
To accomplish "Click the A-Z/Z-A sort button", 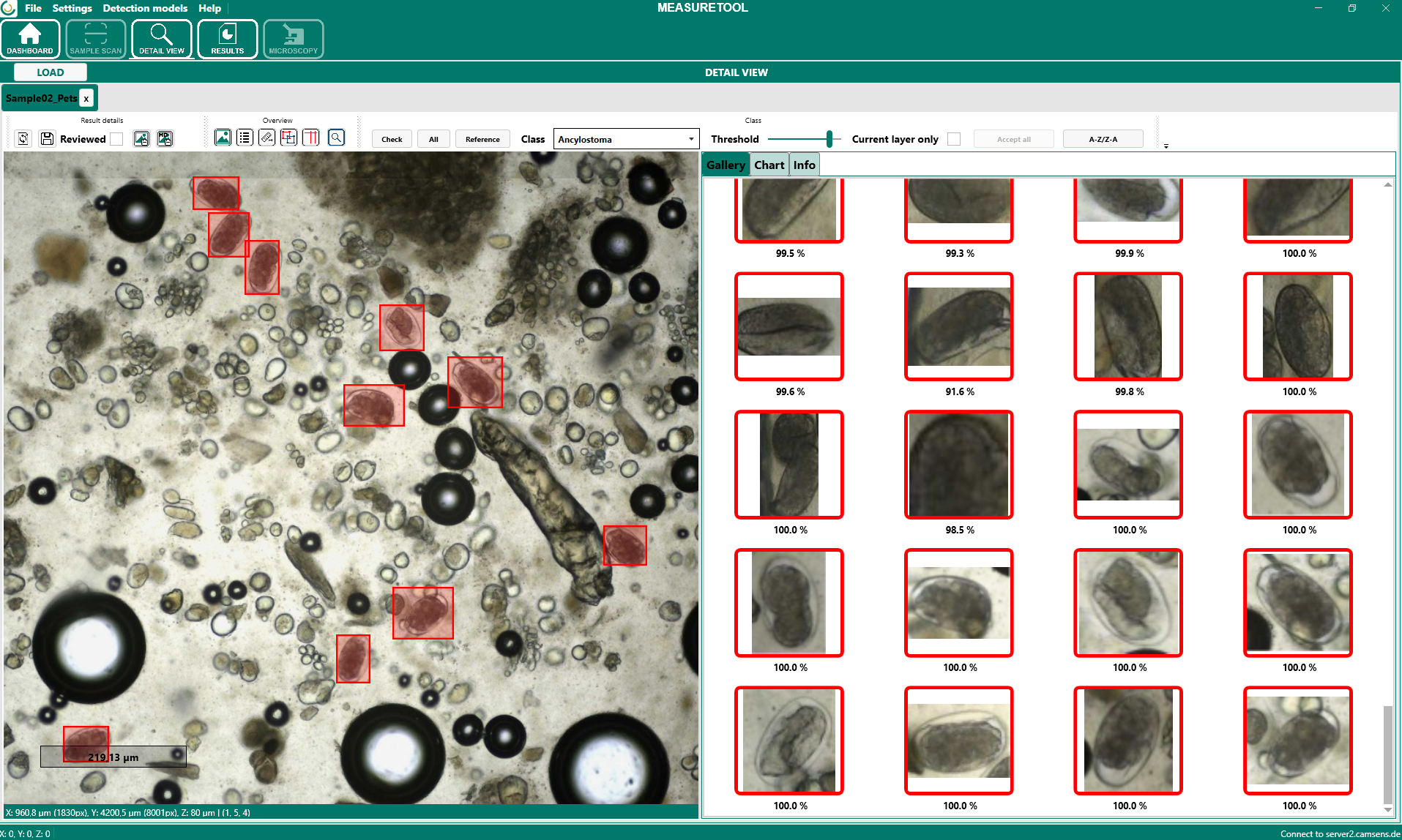I will [x=1103, y=139].
